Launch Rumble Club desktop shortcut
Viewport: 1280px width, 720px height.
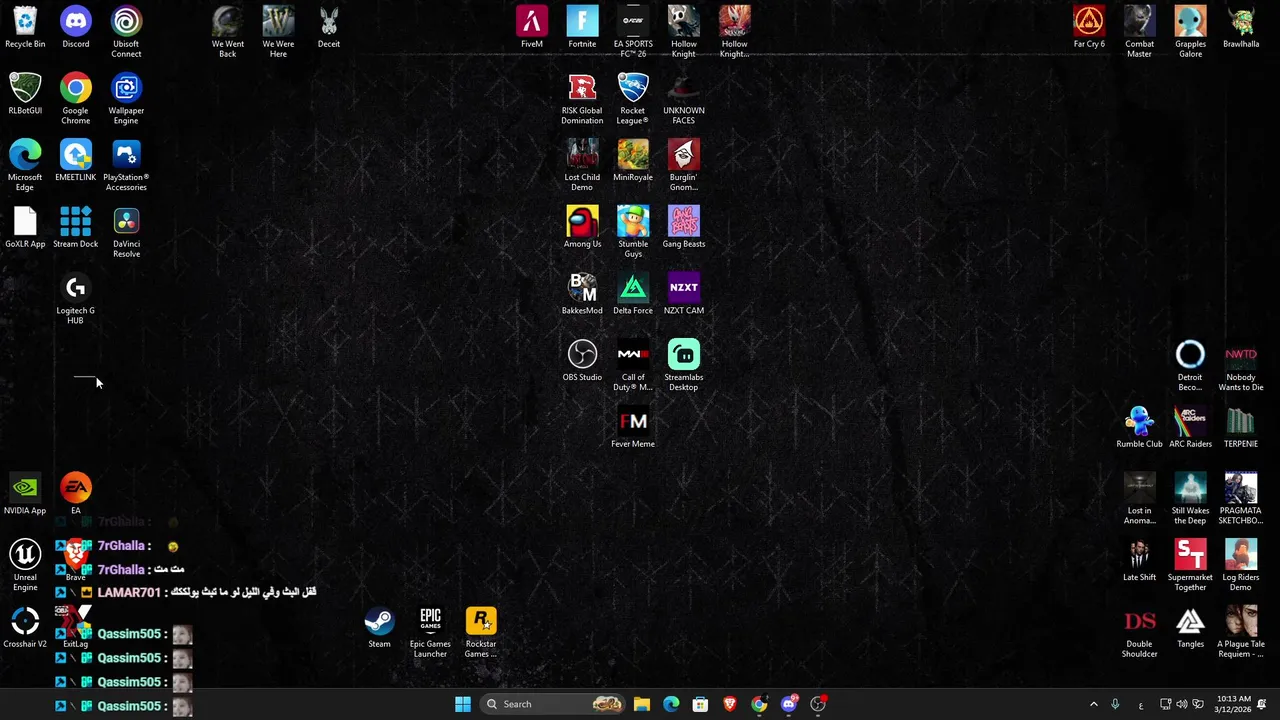(x=1140, y=428)
